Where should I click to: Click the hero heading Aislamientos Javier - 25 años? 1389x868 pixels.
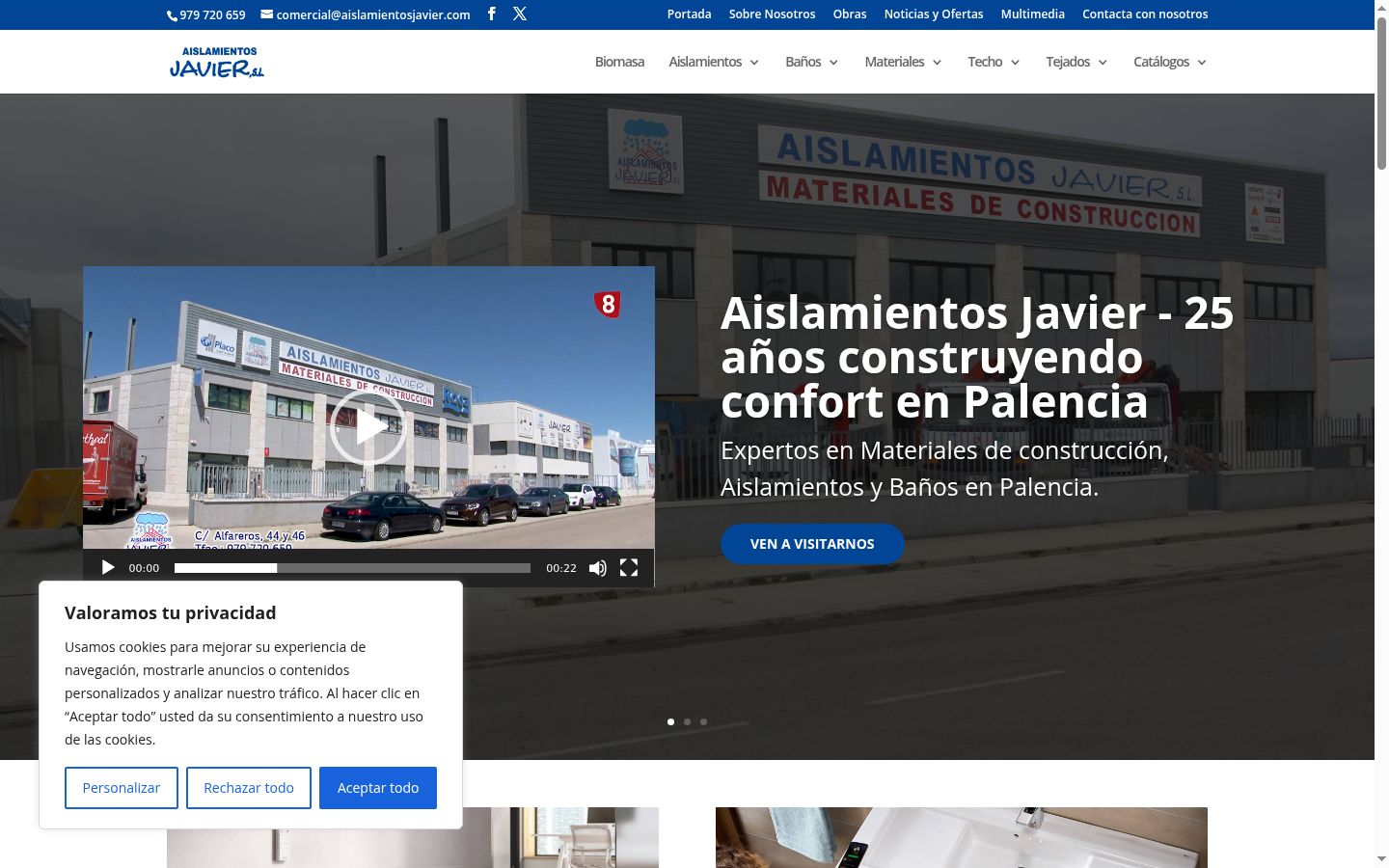(977, 357)
